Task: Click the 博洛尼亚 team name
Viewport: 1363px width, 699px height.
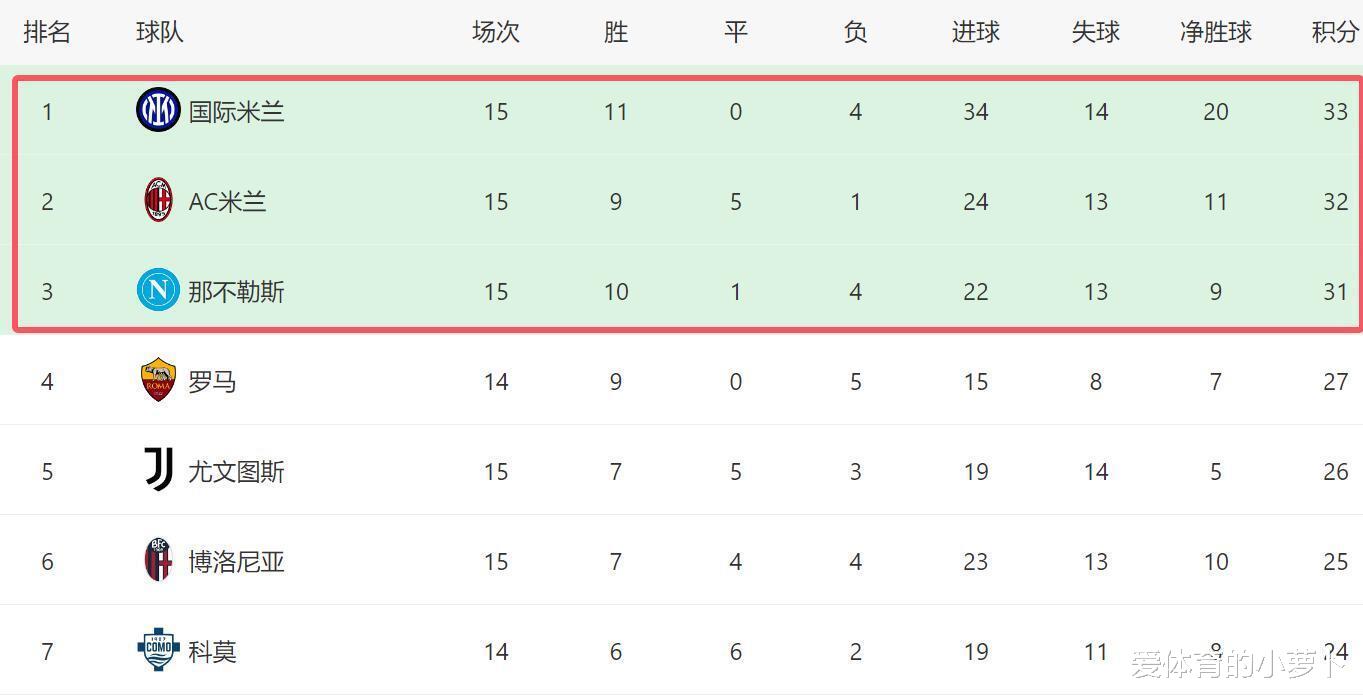Action: pyautogui.click(x=237, y=561)
